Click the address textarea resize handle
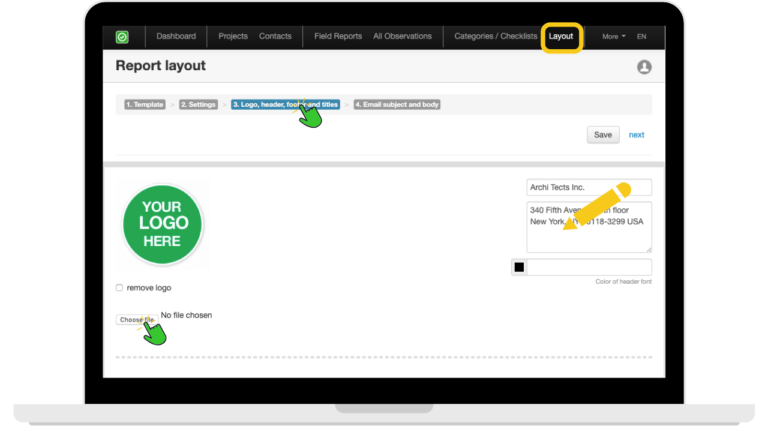This screenshot has width=768, height=432. [648, 249]
